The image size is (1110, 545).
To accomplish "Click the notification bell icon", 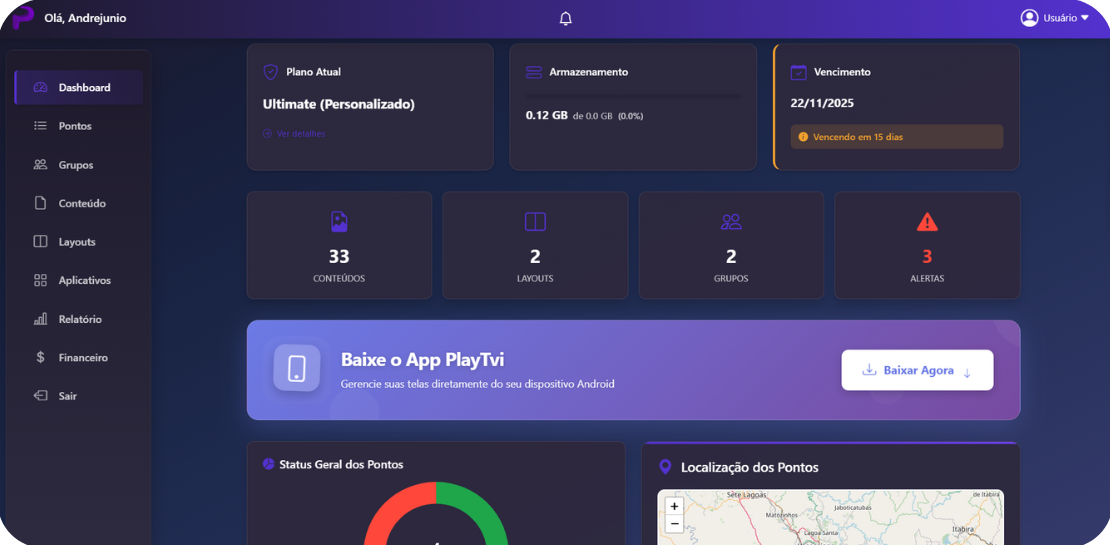I will point(566,19).
